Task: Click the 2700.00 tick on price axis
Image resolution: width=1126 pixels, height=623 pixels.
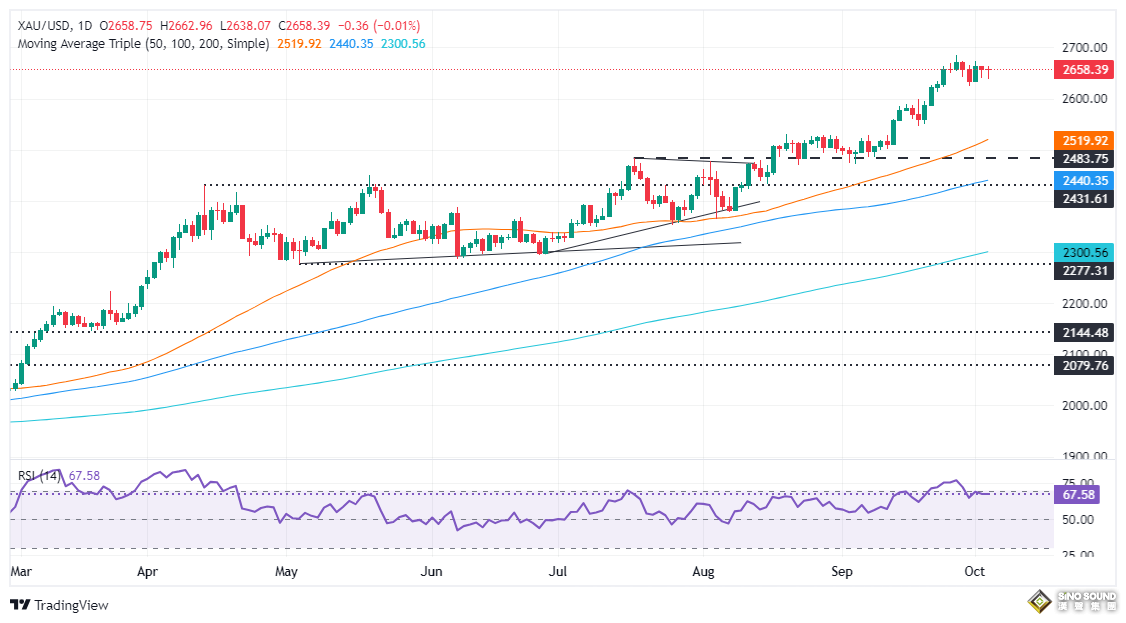Action: point(1084,48)
